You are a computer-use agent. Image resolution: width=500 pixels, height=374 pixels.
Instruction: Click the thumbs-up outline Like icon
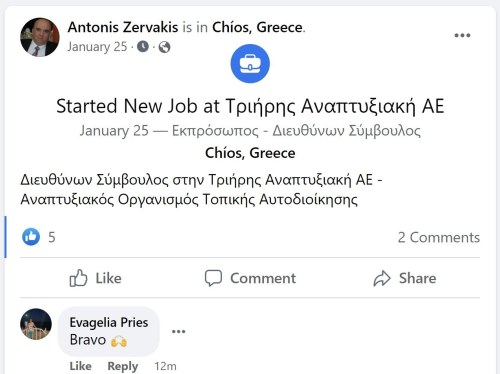(78, 278)
